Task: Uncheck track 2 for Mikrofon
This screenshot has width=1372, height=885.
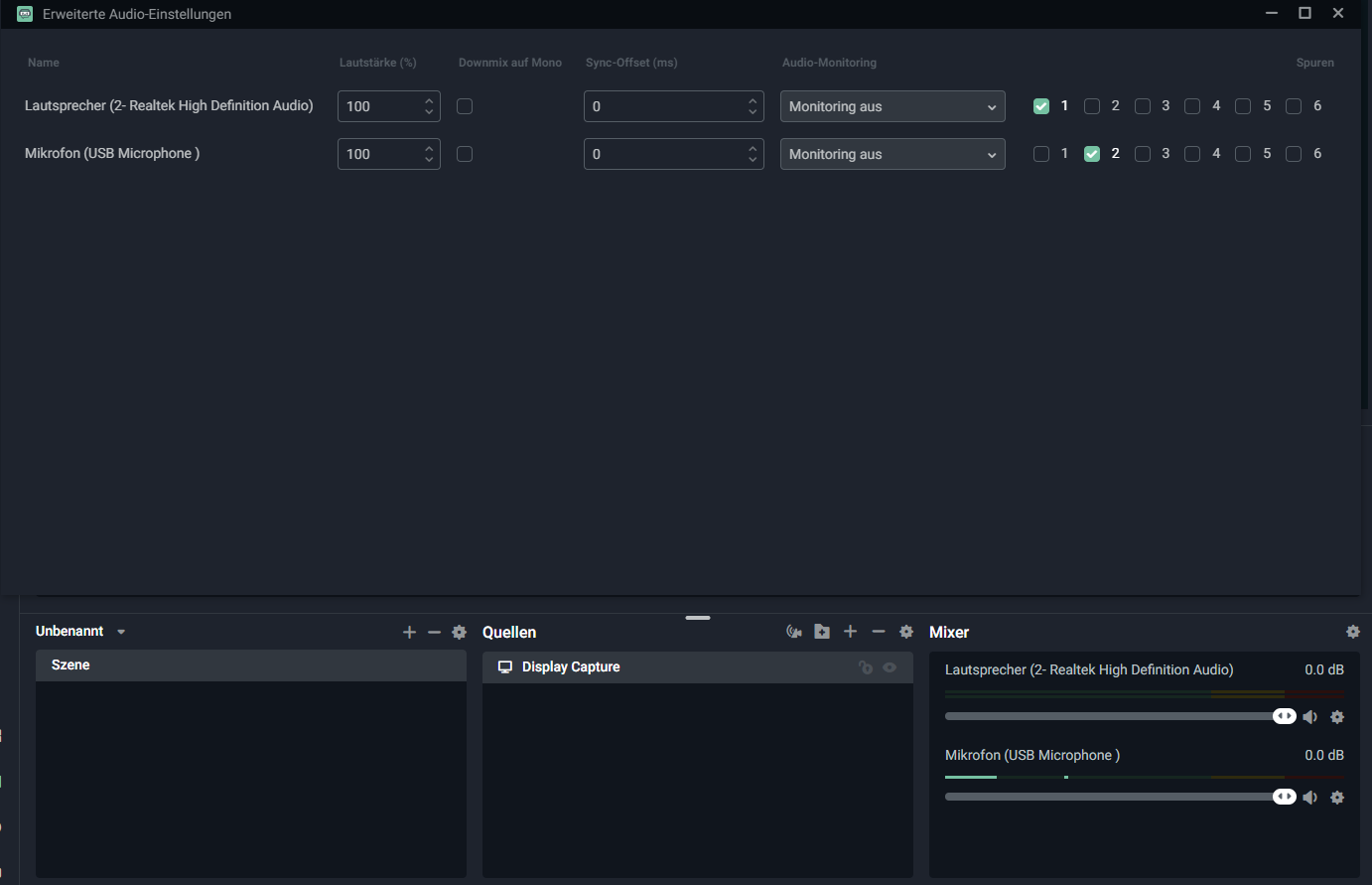Action: (x=1092, y=154)
